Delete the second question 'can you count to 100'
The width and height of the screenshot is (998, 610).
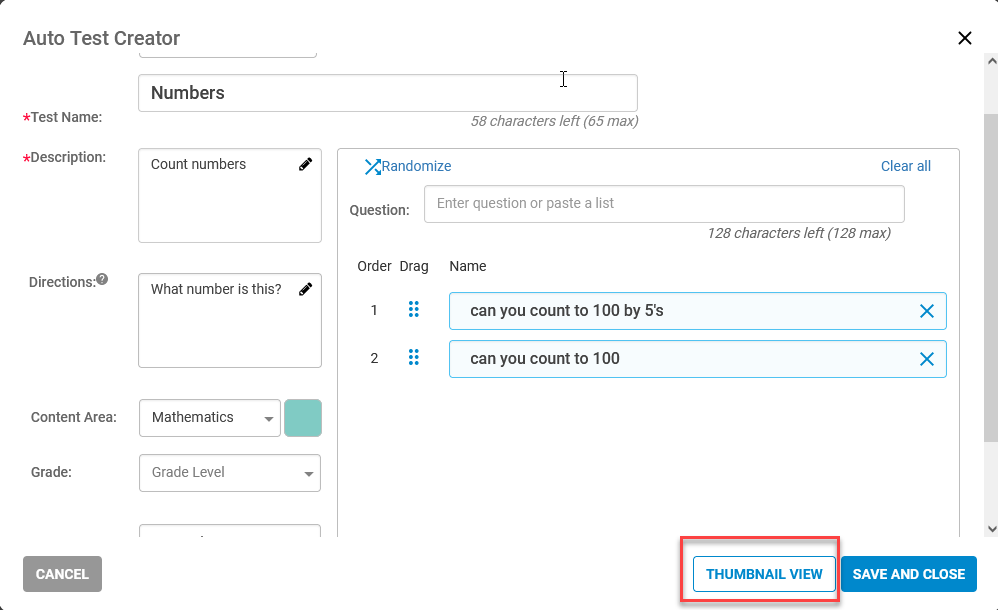[x=927, y=359]
